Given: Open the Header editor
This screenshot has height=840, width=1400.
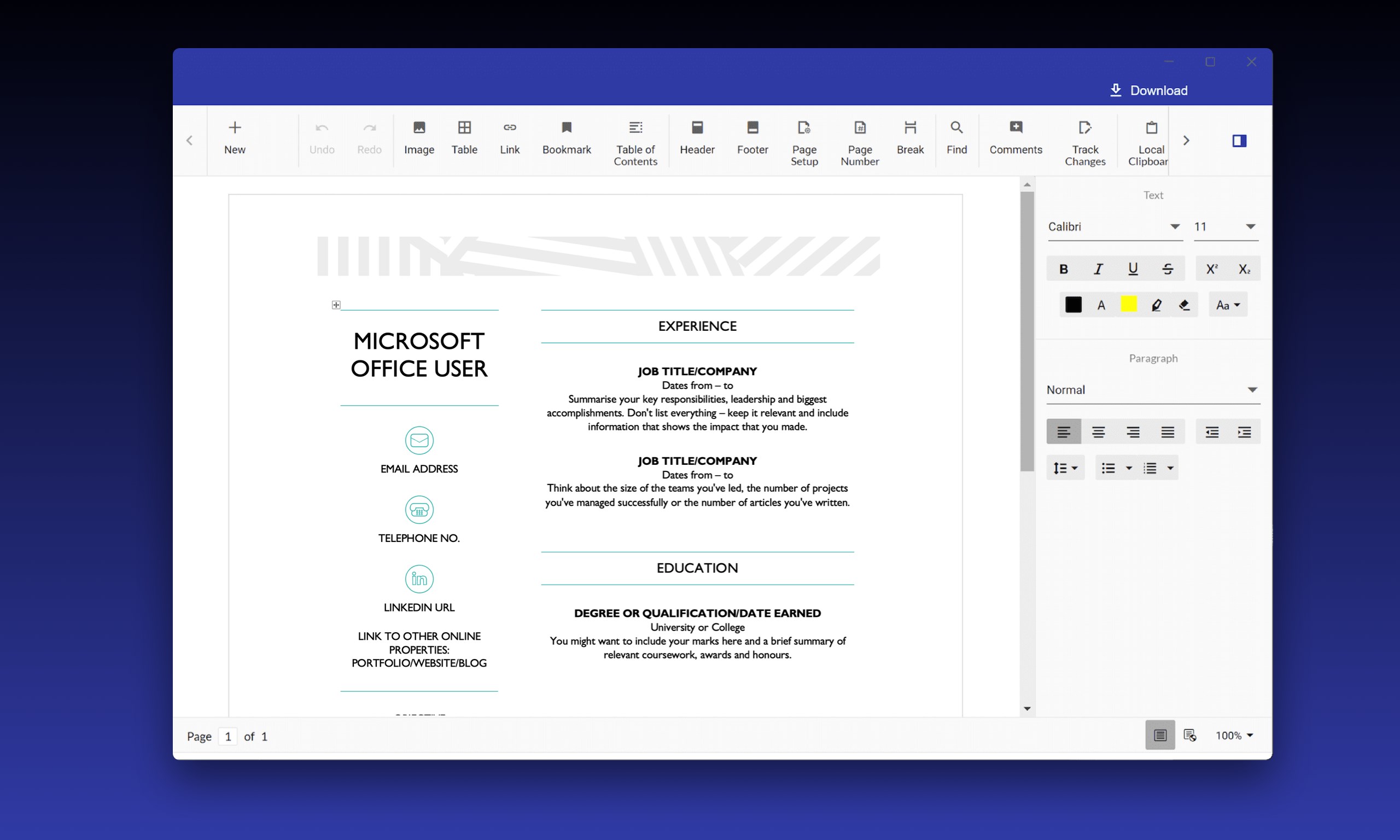Looking at the screenshot, I should tap(697, 139).
